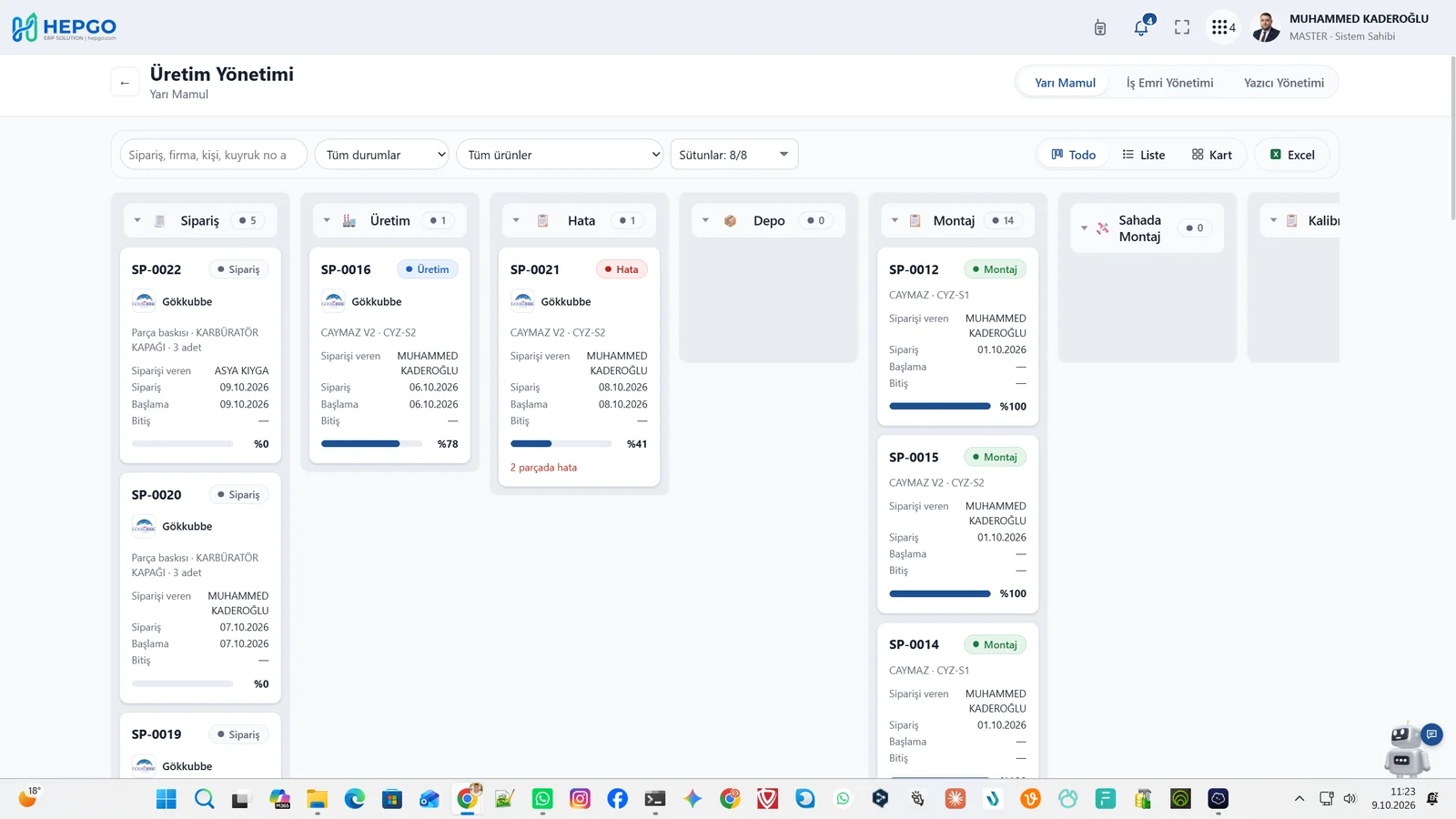This screenshot has width=1456, height=819.
Task: Click Gökkubbe logo on SP-0016 card
Action: click(334, 301)
